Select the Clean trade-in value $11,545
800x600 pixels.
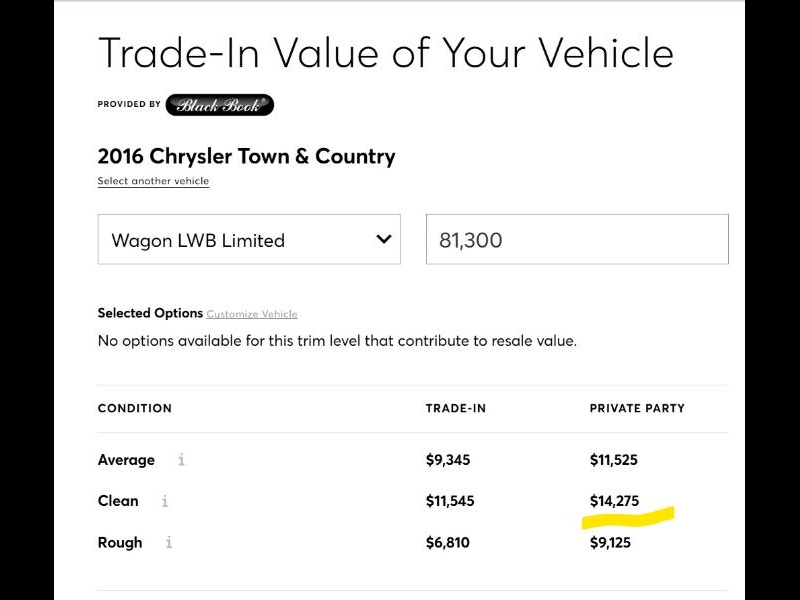click(450, 501)
